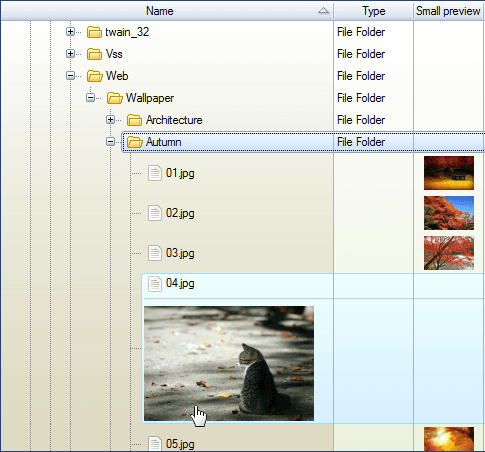Click the Small preview column header
The height and width of the screenshot is (452, 485).
[449, 11]
